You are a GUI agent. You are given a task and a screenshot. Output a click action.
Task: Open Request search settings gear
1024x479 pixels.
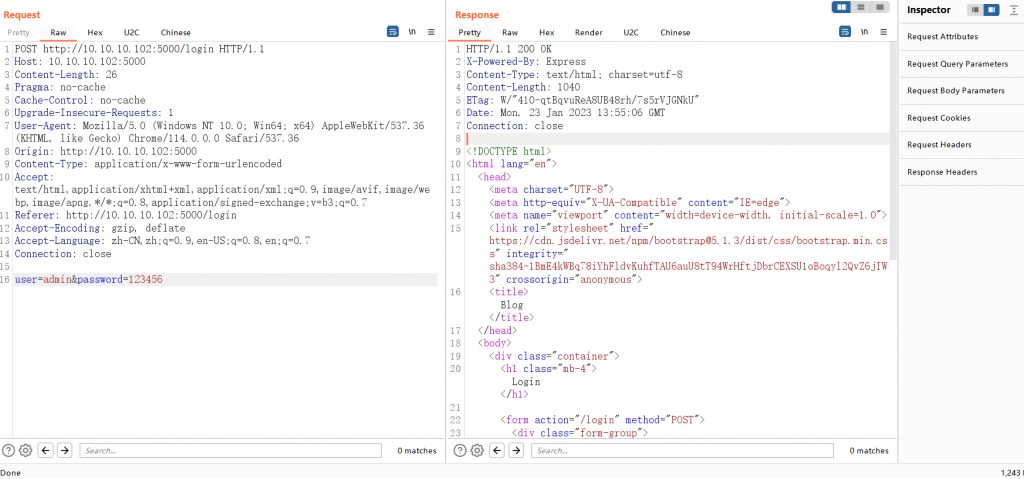(26, 451)
